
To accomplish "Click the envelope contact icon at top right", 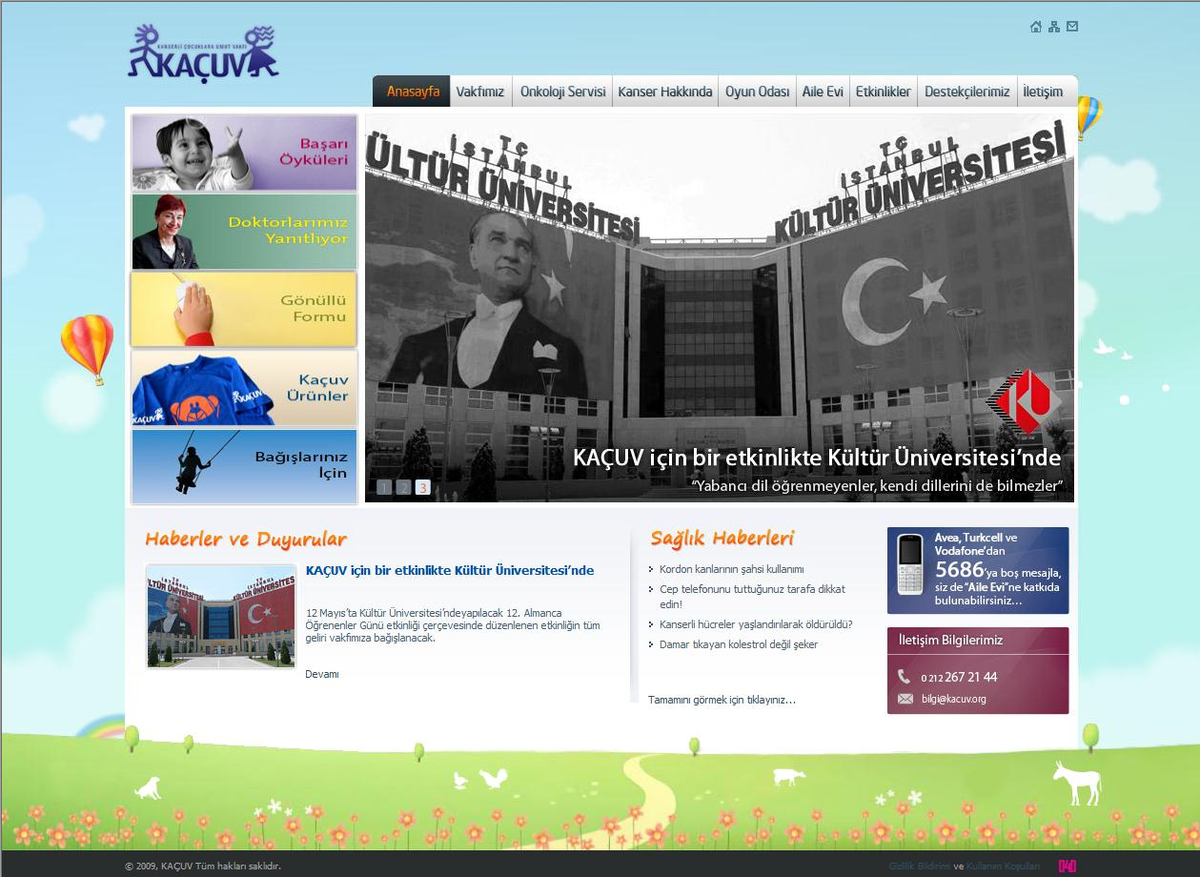I will tap(1072, 27).
